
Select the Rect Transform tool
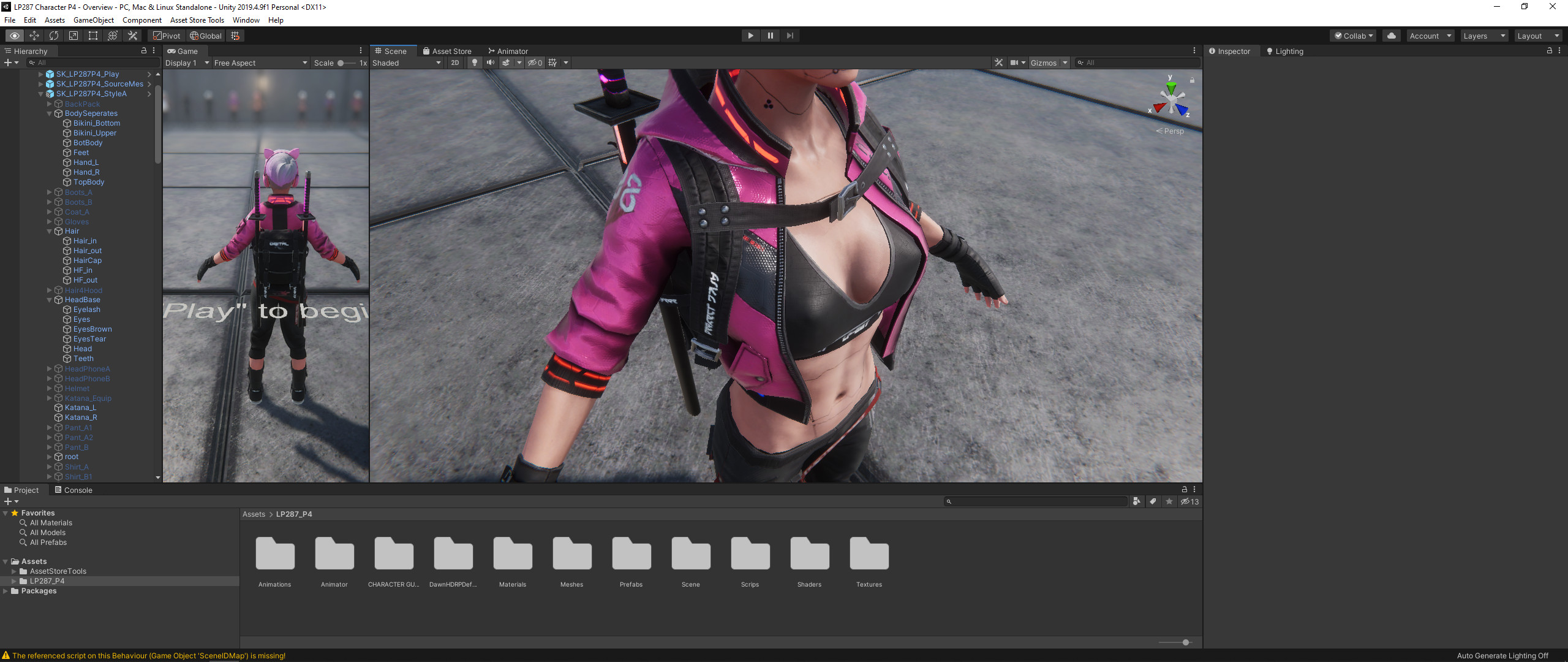pyautogui.click(x=93, y=36)
